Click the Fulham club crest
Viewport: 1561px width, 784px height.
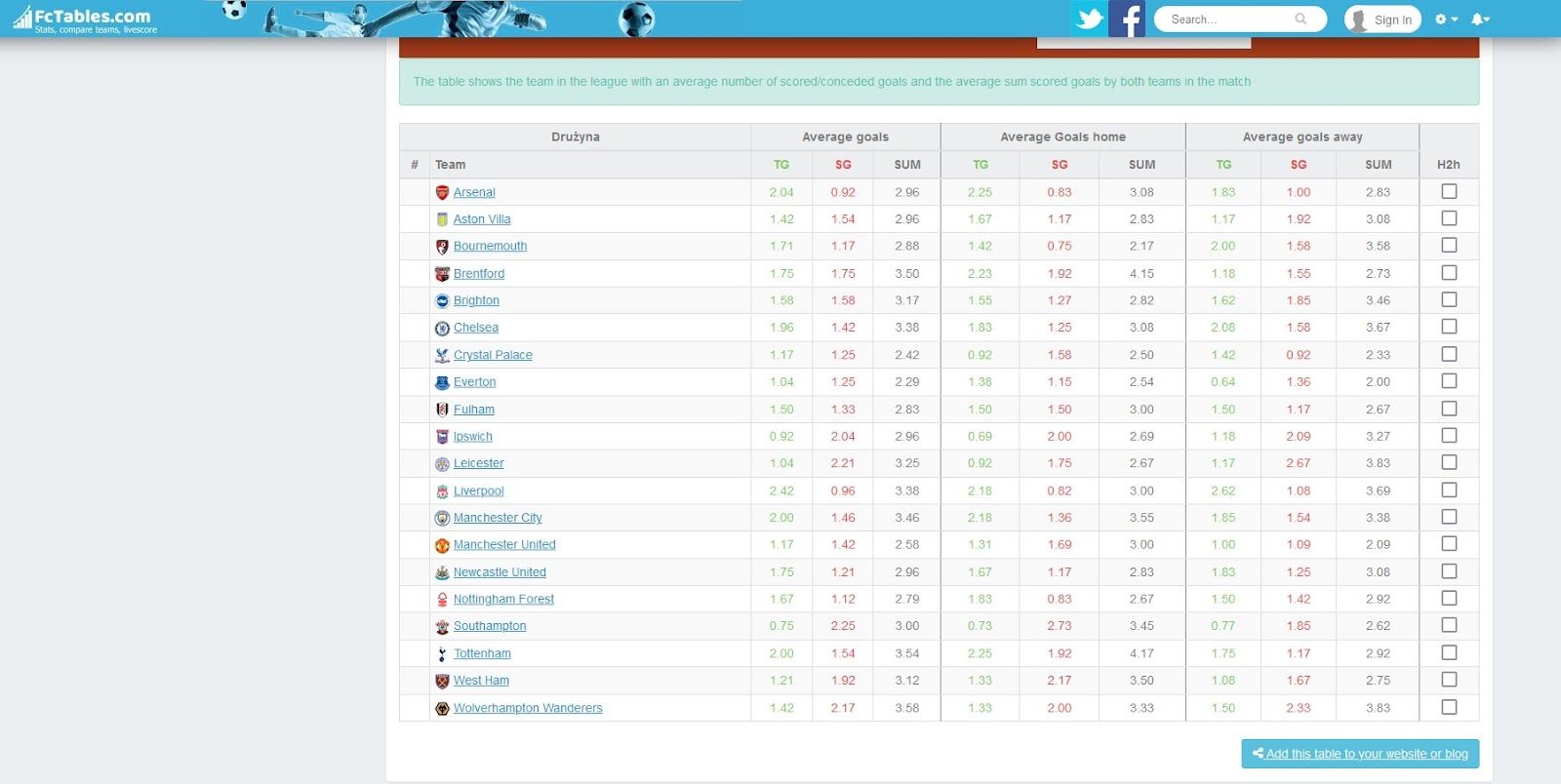click(x=442, y=410)
